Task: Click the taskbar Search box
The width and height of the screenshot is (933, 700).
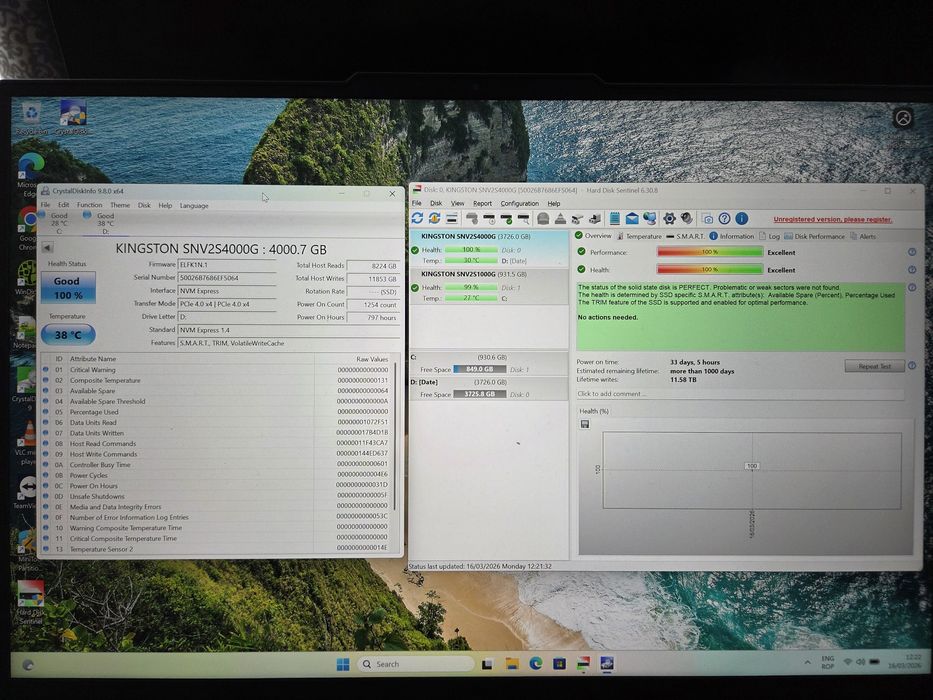Action: pos(415,664)
